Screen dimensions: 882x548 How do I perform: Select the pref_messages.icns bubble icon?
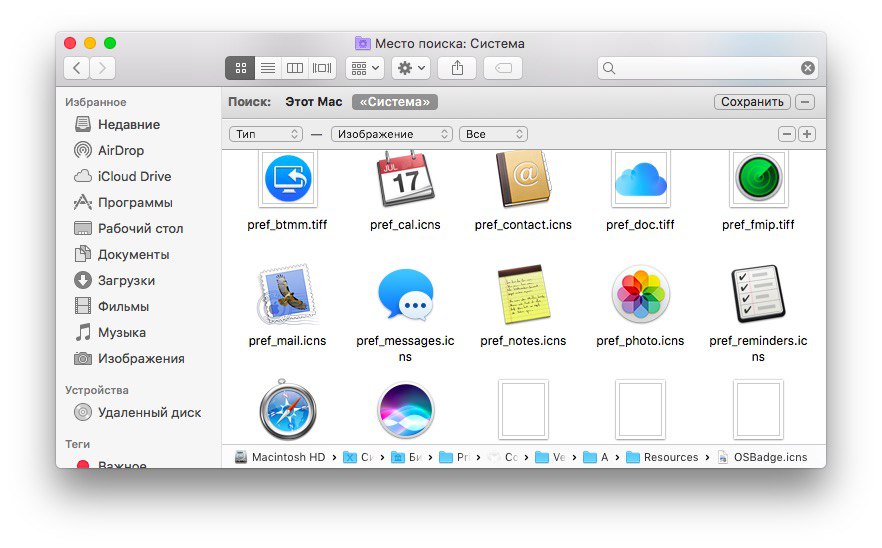click(x=405, y=294)
